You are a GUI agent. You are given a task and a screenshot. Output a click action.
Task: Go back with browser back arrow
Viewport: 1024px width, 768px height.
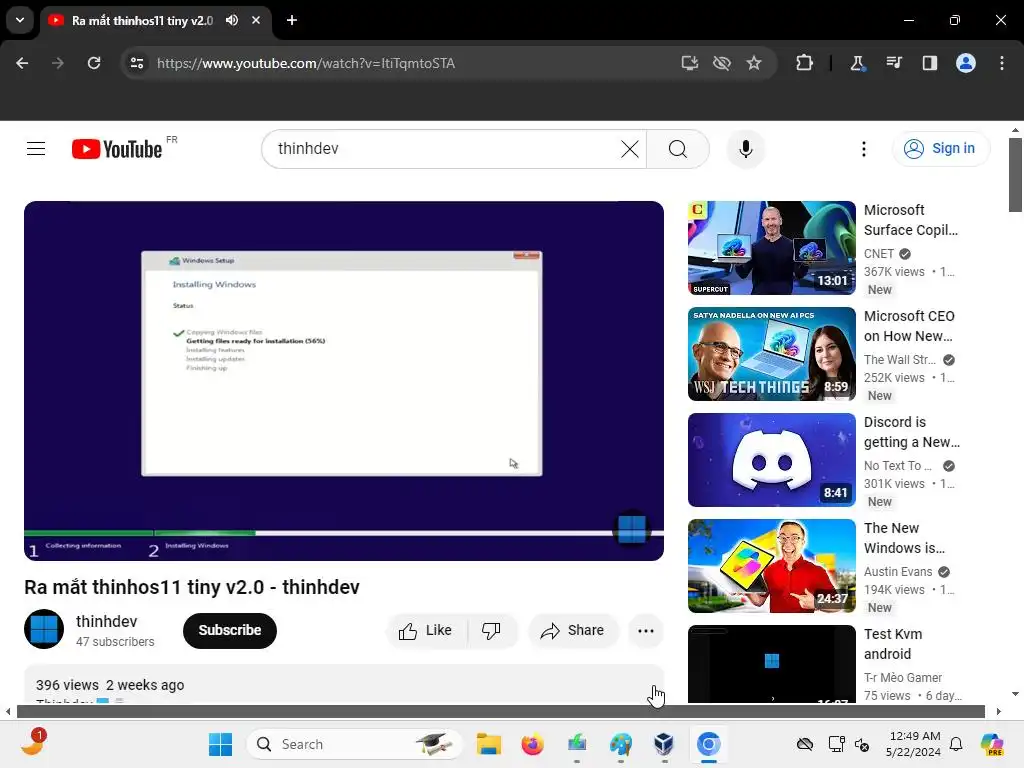click(22, 63)
